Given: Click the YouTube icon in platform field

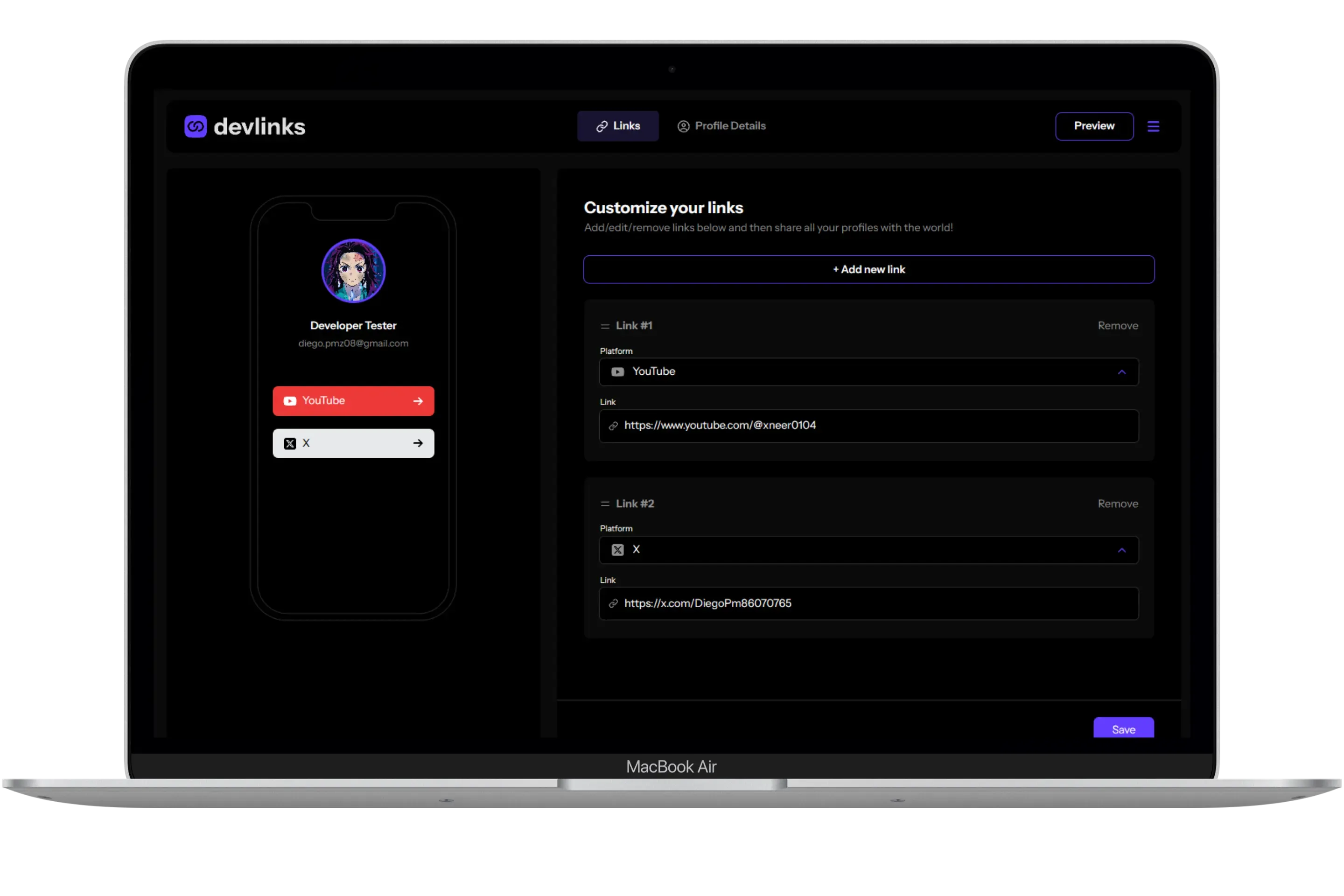Looking at the screenshot, I should (x=617, y=372).
